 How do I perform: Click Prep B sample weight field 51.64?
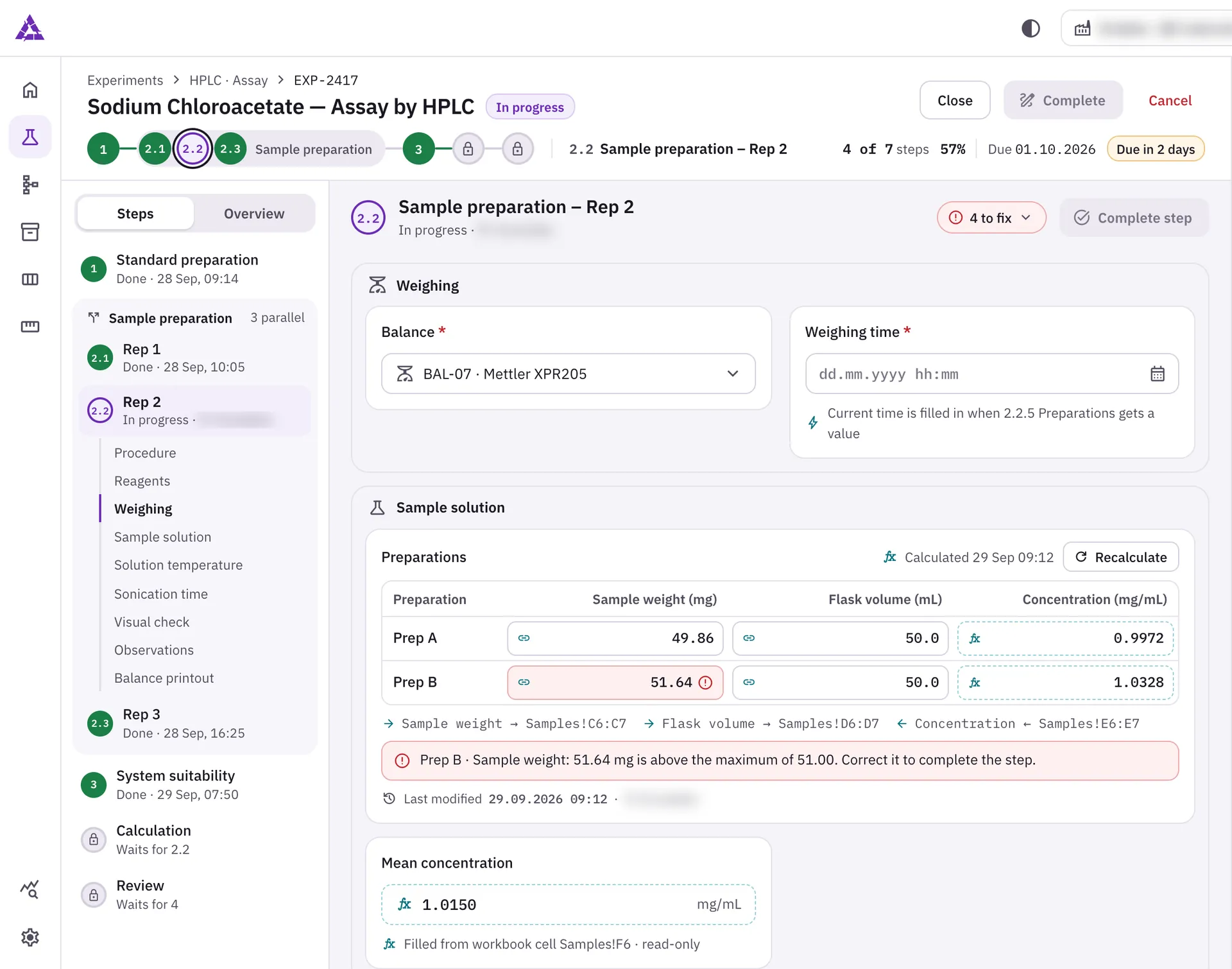click(615, 682)
